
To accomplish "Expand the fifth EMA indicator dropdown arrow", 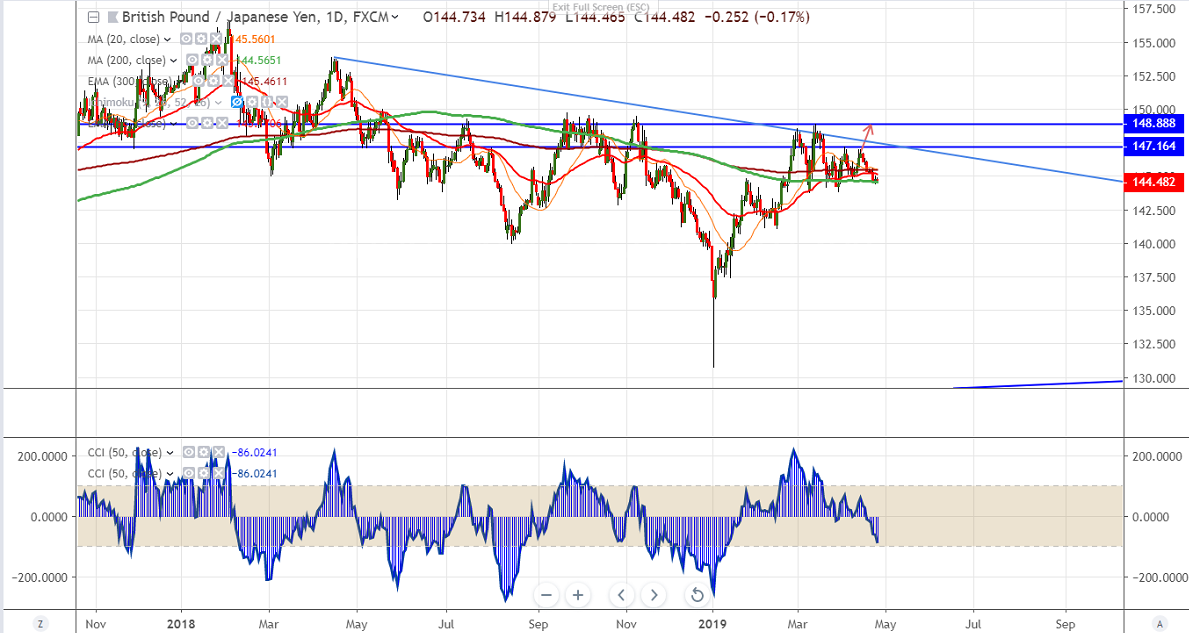I will (174, 124).
